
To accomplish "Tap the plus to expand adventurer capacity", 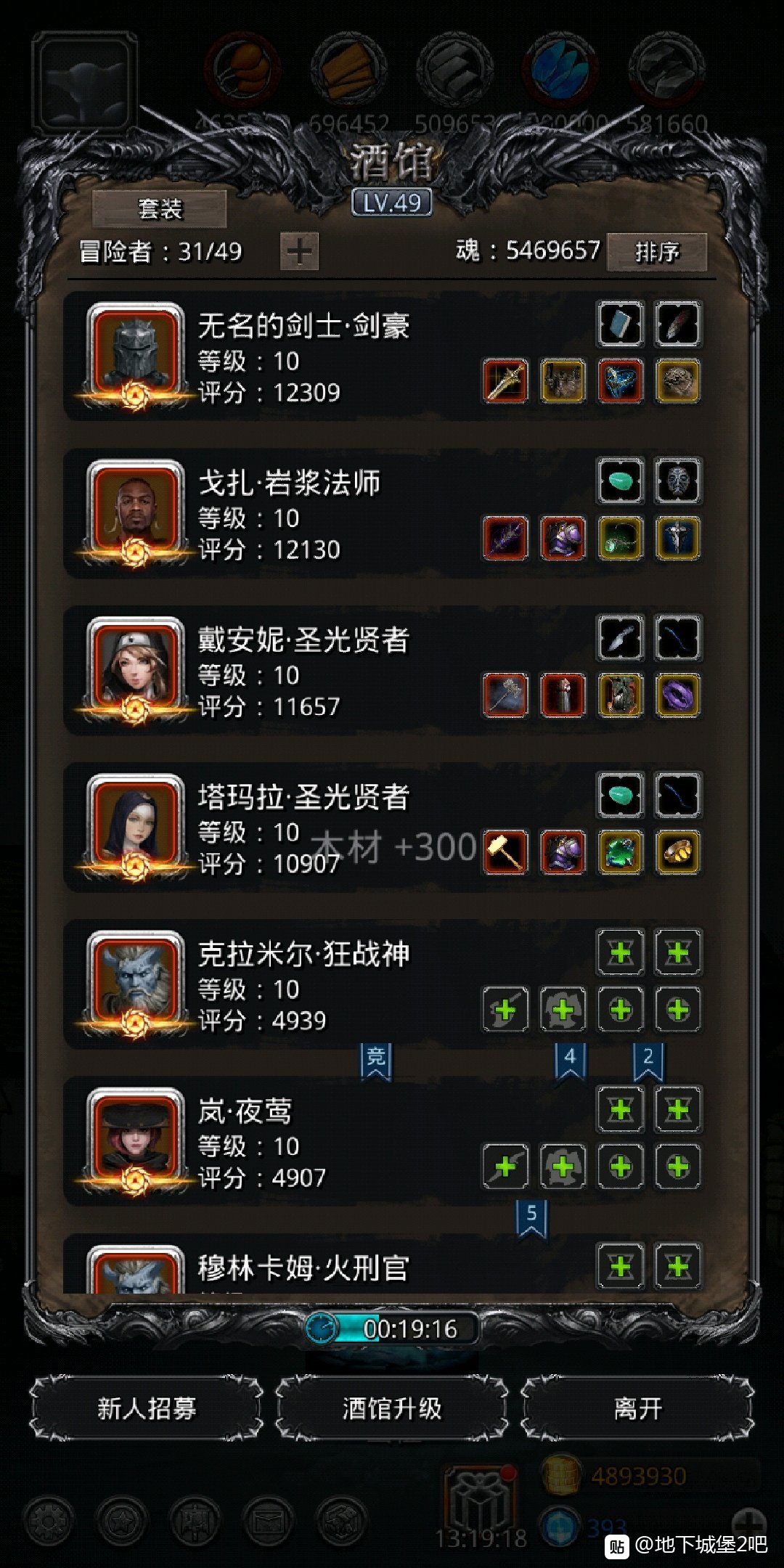I will 299,252.
